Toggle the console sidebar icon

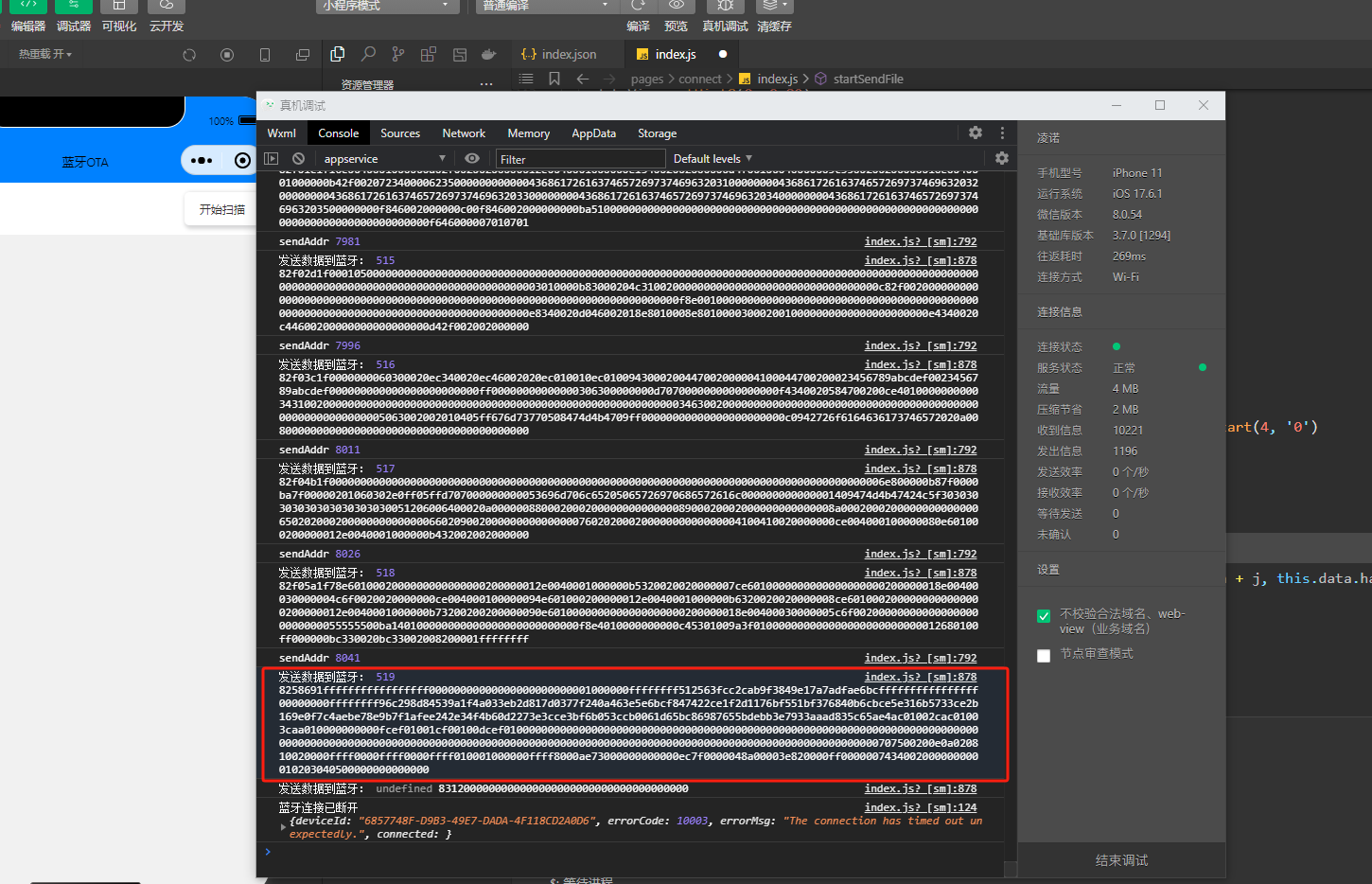click(x=272, y=158)
